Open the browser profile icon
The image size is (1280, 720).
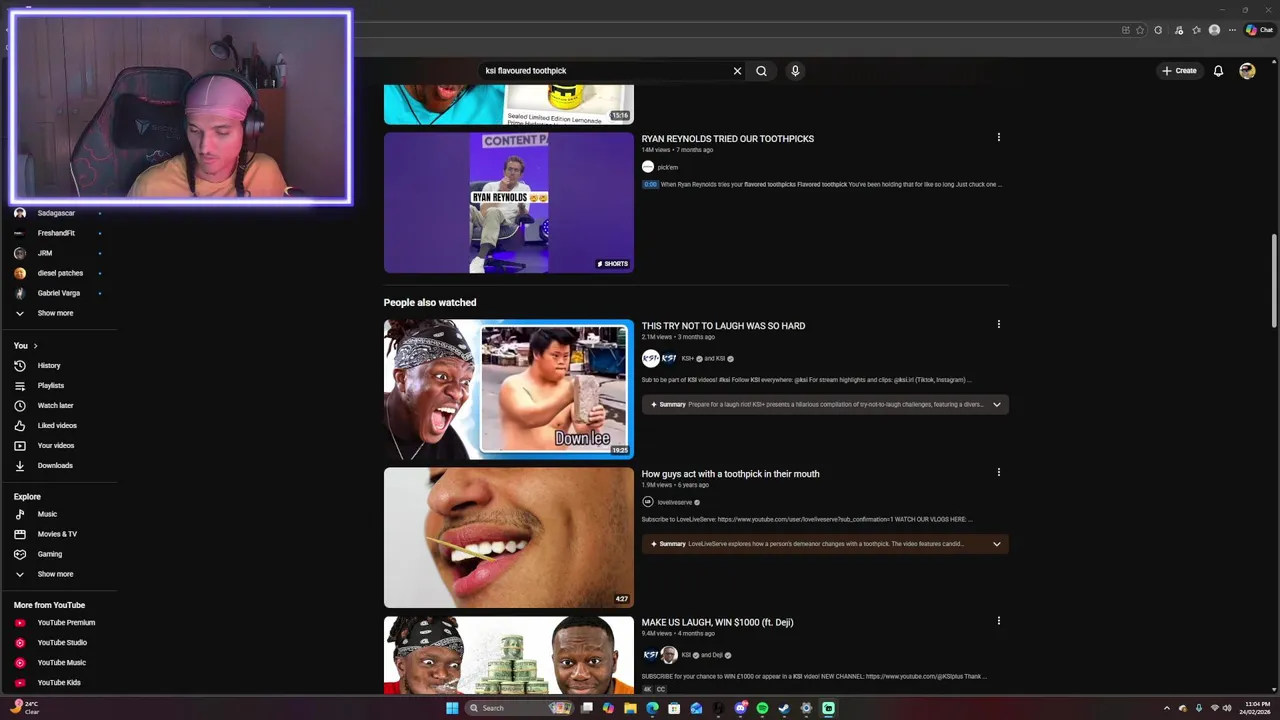tap(1214, 30)
